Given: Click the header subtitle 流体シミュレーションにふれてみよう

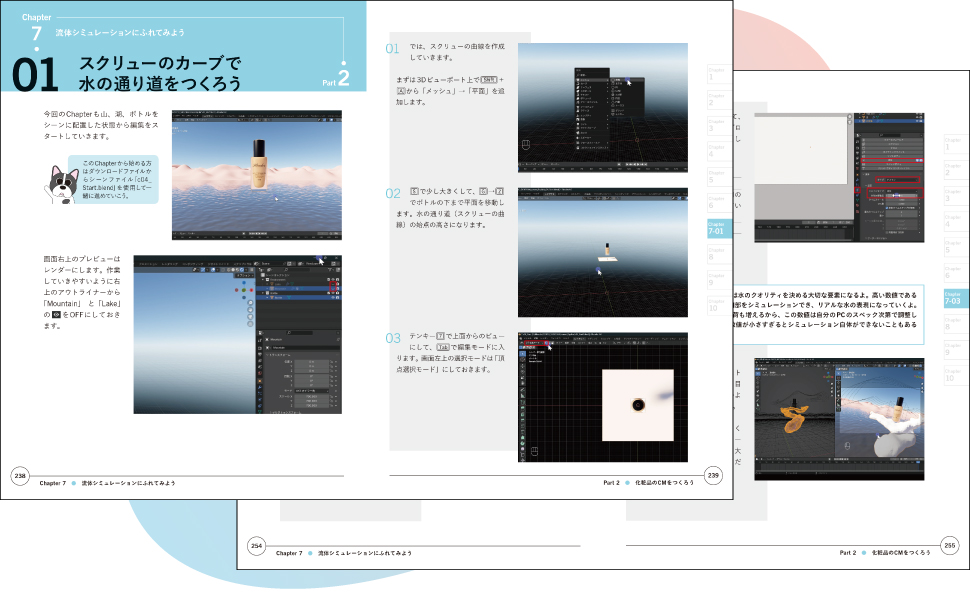Looking at the screenshot, I should (120, 32).
